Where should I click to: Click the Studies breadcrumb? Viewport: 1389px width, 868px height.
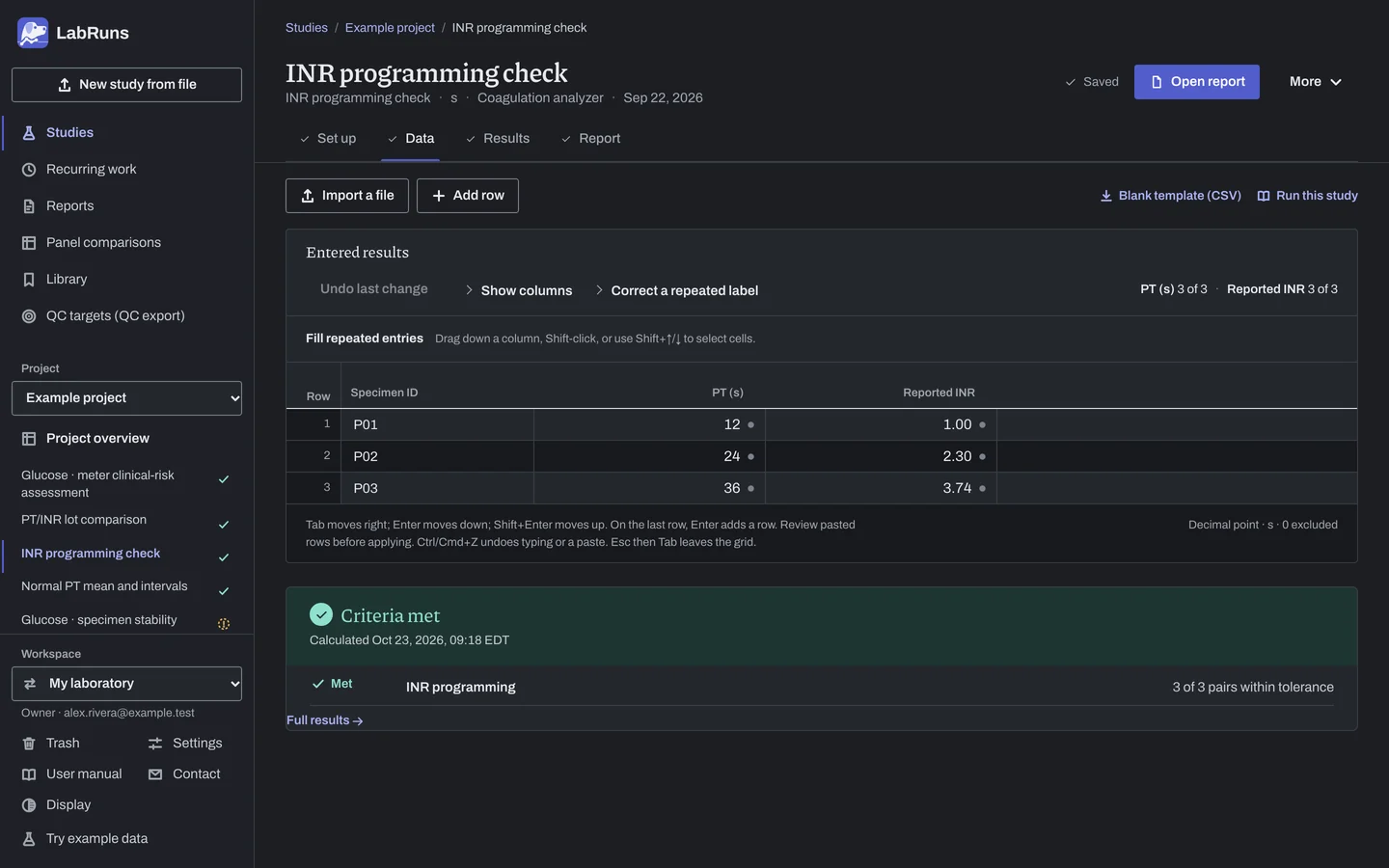307,28
